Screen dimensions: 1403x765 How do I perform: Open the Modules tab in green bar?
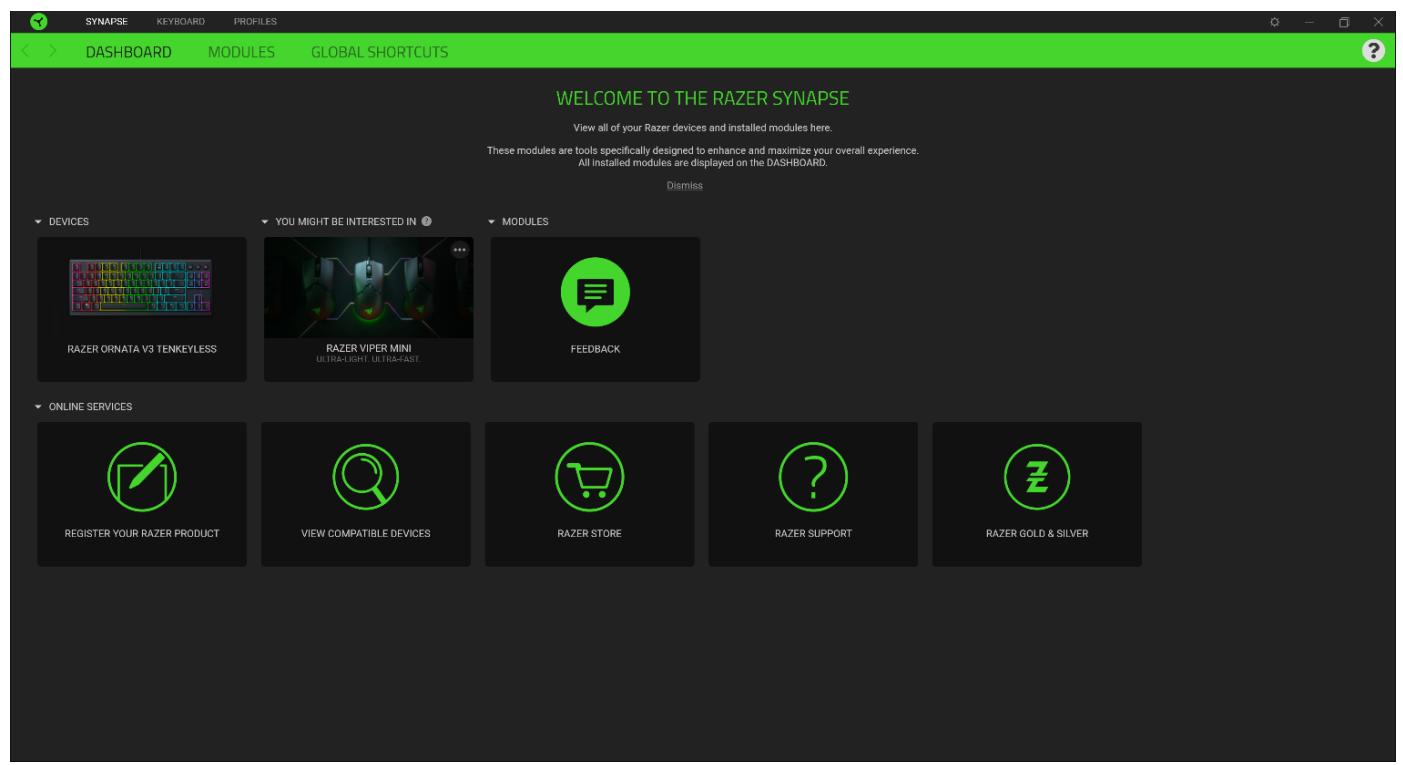click(241, 51)
